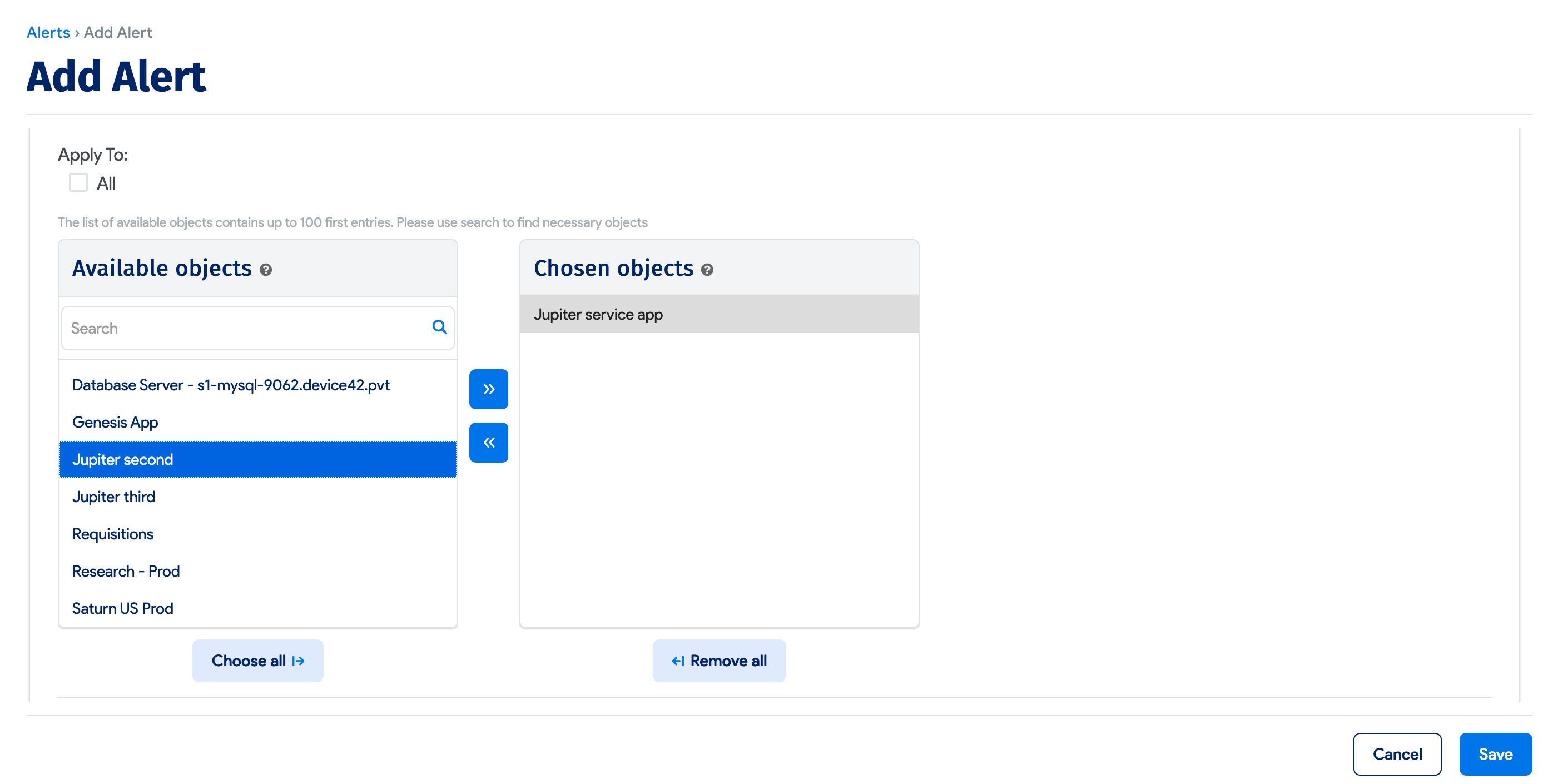Select Genesis App in available objects
The width and height of the screenshot is (1548, 784).
pyautogui.click(x=116, y=423)
